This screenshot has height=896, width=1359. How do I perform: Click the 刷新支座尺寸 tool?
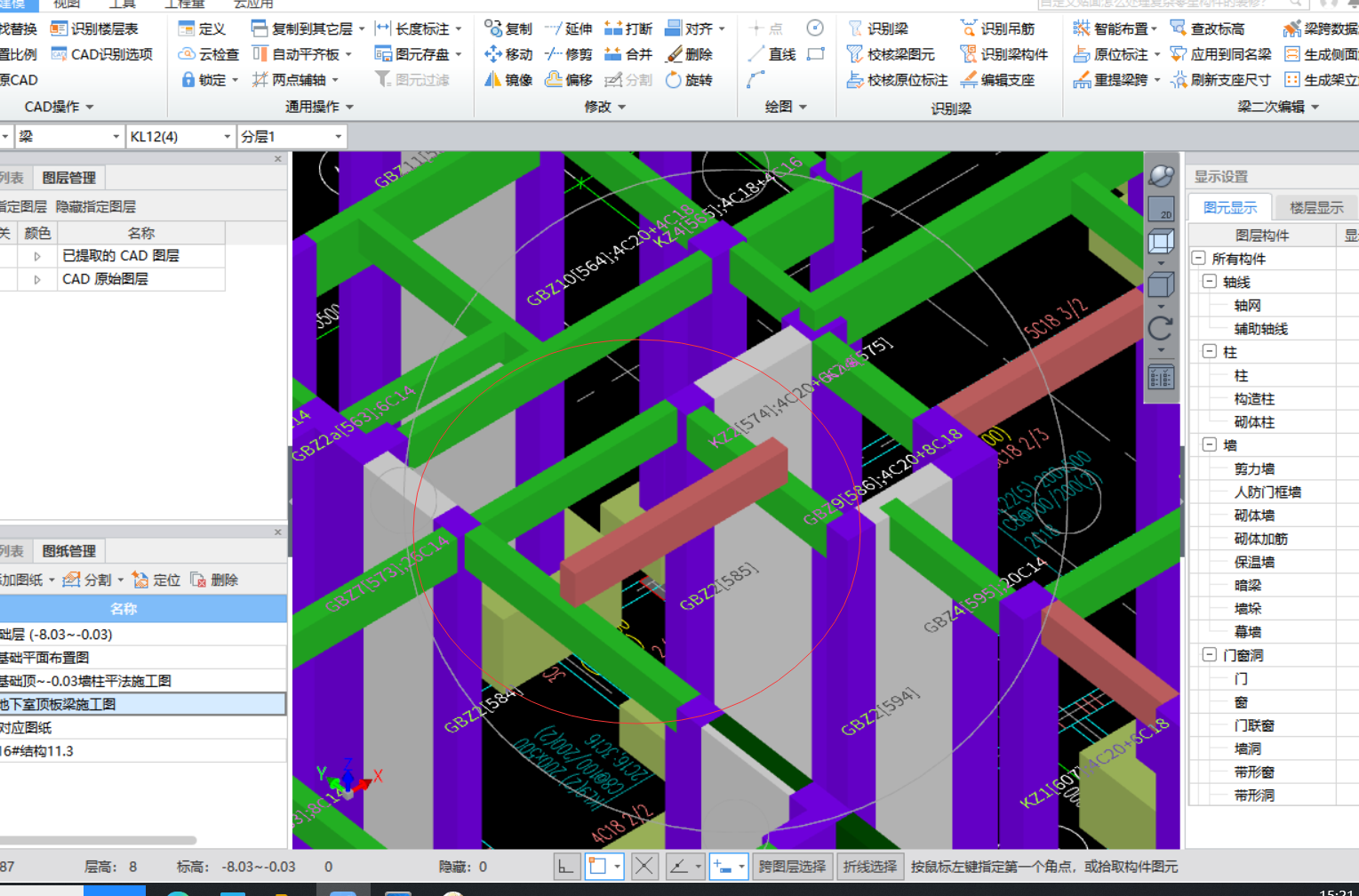tap(1220, 80)
